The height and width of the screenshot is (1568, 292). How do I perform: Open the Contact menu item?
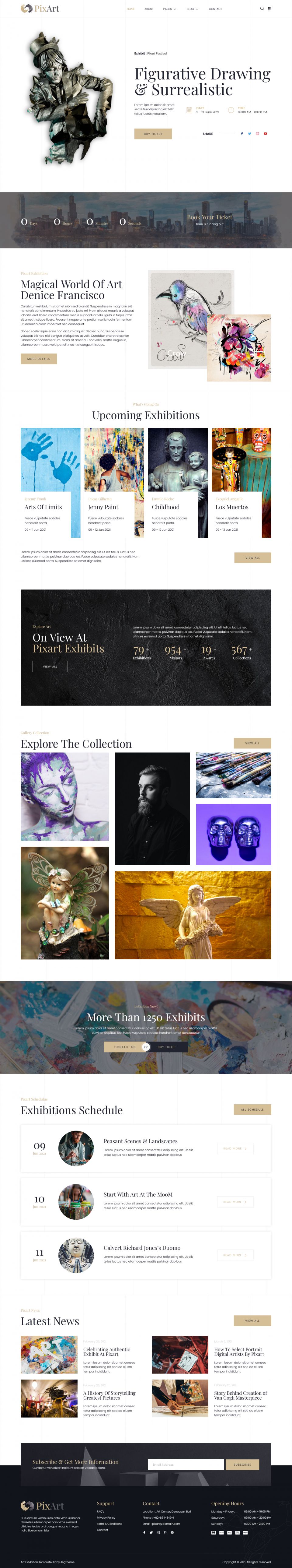pyautogui.click(x=215, y=9)
